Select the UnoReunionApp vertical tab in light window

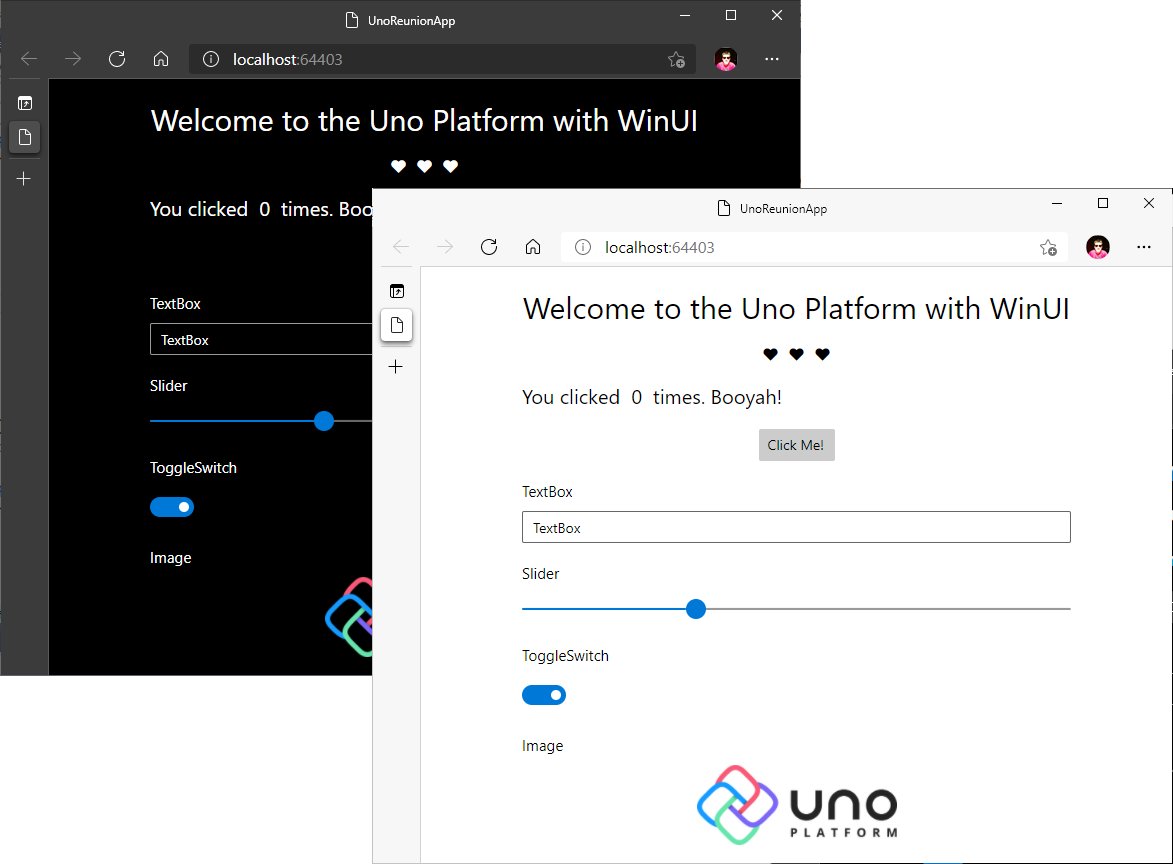(396, 325)
